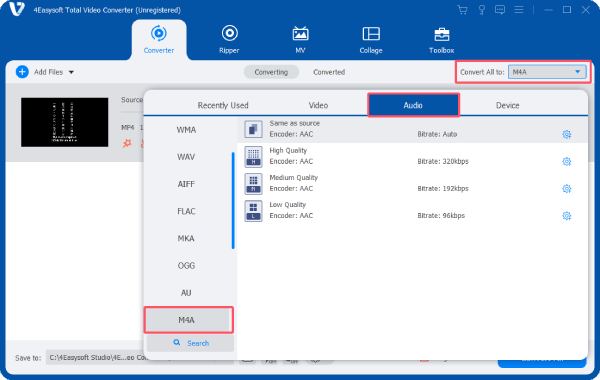The height and width of the screenshot is (380, 600).
Task: Open the Collage tab
Action: point(371,39)
